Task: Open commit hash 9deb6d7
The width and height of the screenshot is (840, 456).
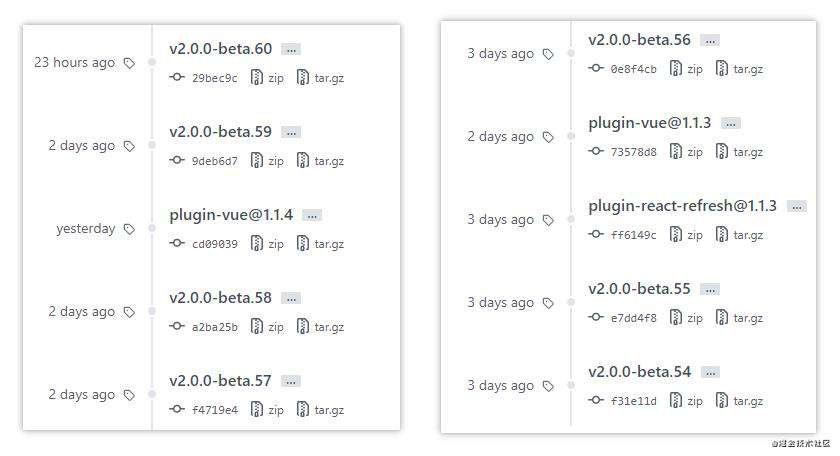Action: (x=214, y=161)
